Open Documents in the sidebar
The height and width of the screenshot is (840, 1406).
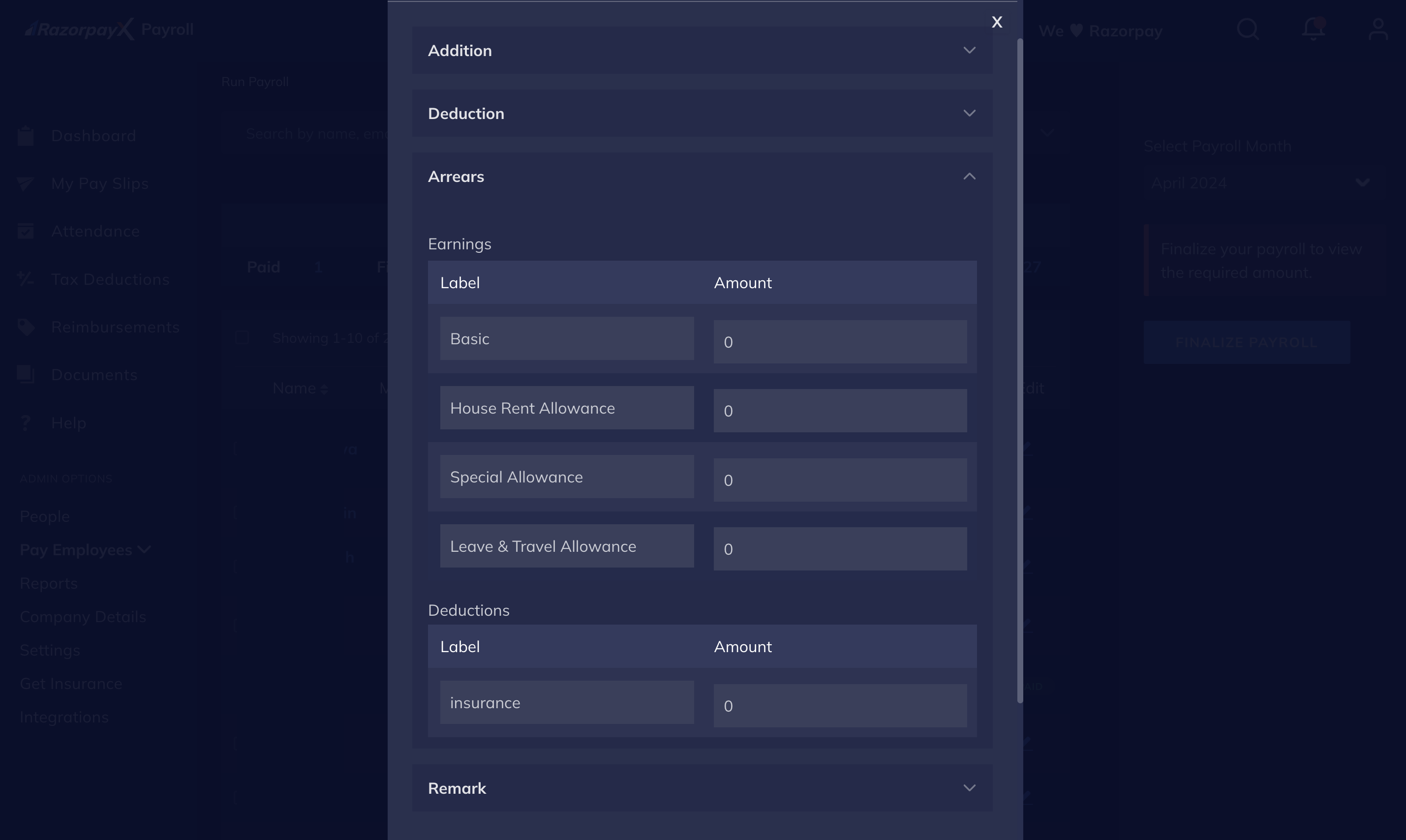click(x=94, y=375)
